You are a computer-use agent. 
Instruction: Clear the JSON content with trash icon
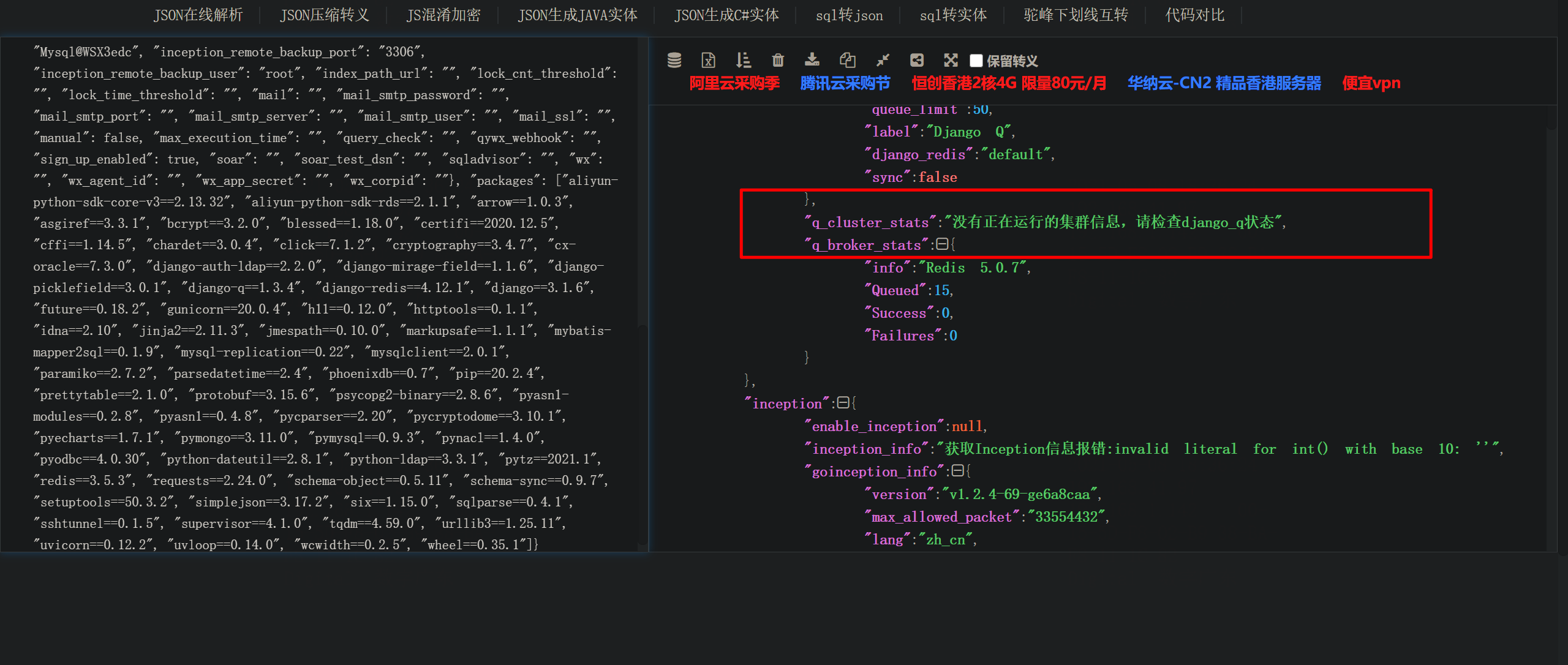[777, 60]
